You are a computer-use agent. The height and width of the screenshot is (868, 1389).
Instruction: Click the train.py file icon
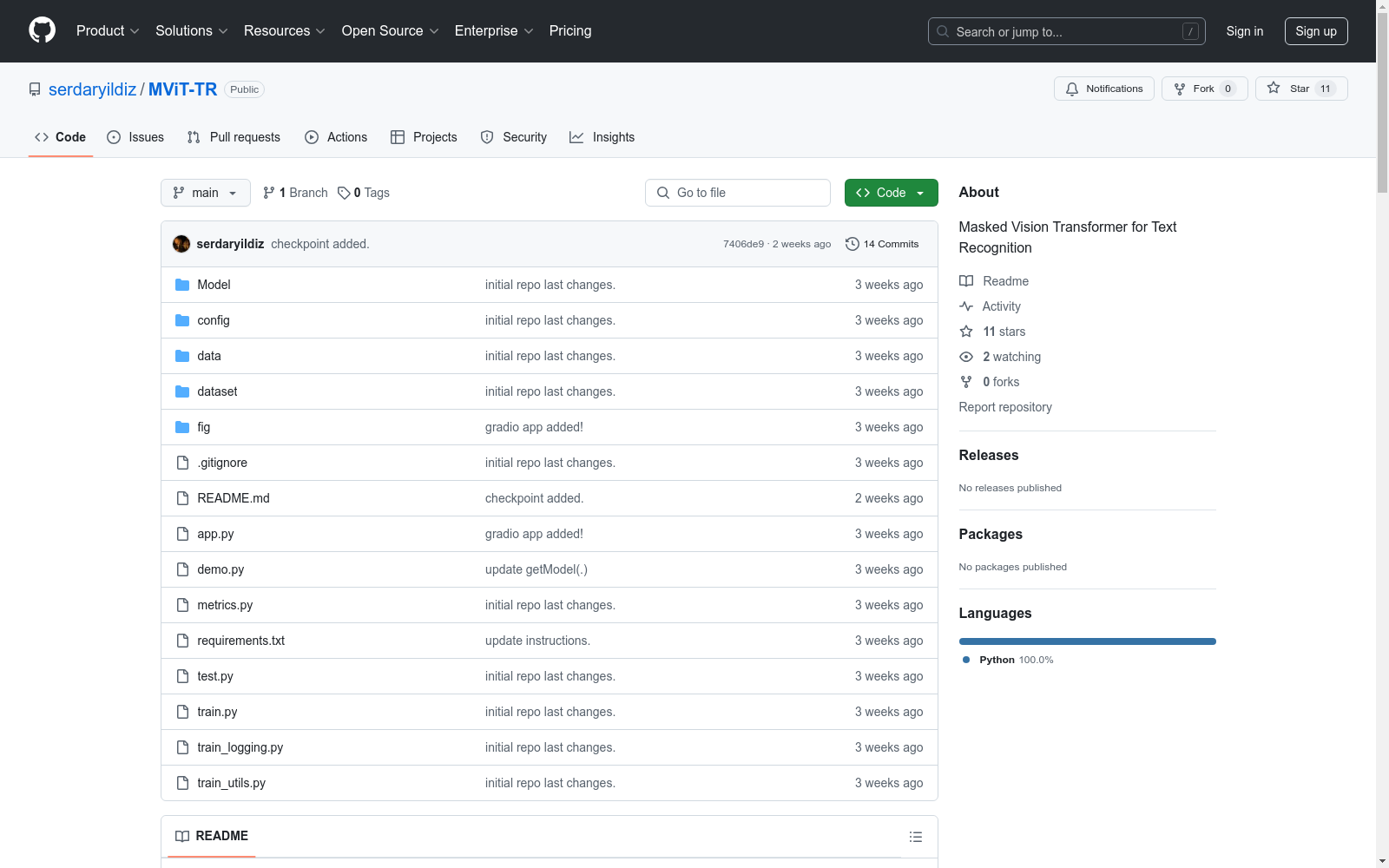pyautogui.click(x=182, y=712)
